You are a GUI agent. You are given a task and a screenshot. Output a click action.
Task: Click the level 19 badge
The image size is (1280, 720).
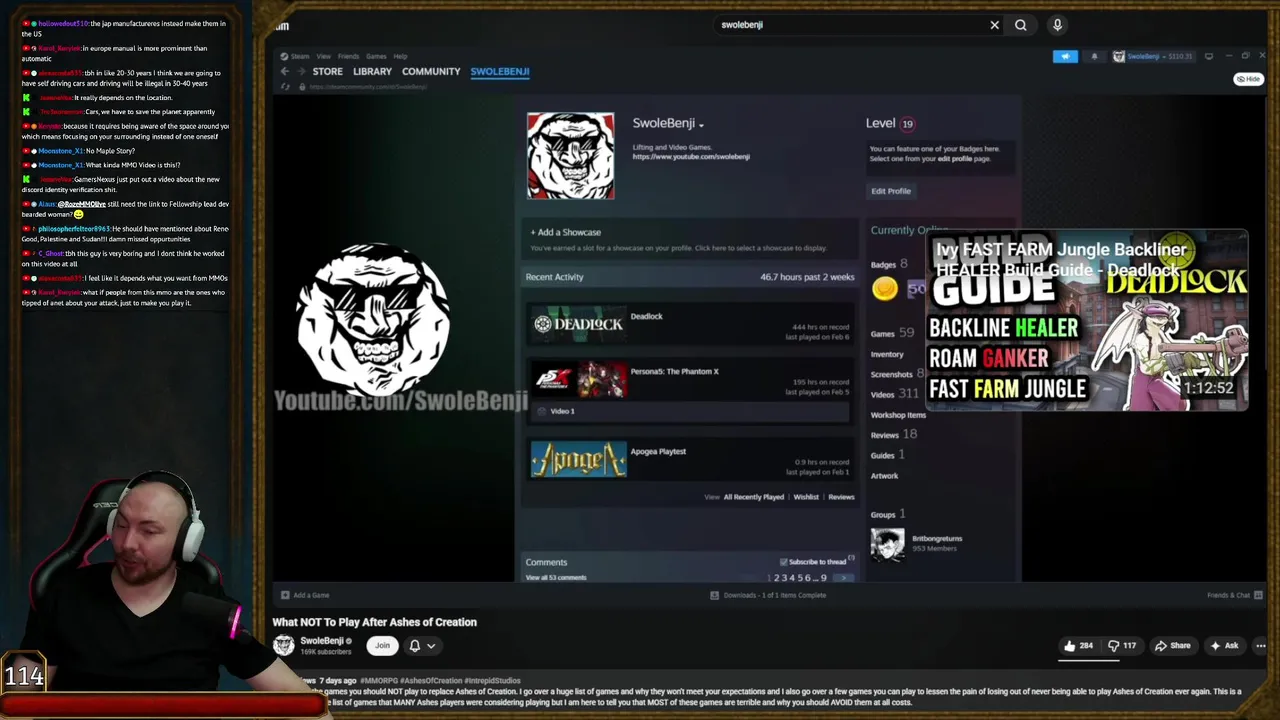point(907,124)
